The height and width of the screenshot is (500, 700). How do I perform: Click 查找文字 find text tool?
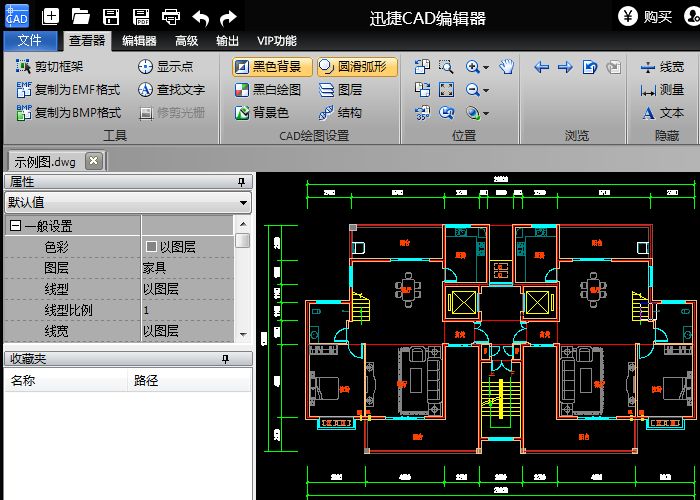pyautogui.click(x=171, y=90)
